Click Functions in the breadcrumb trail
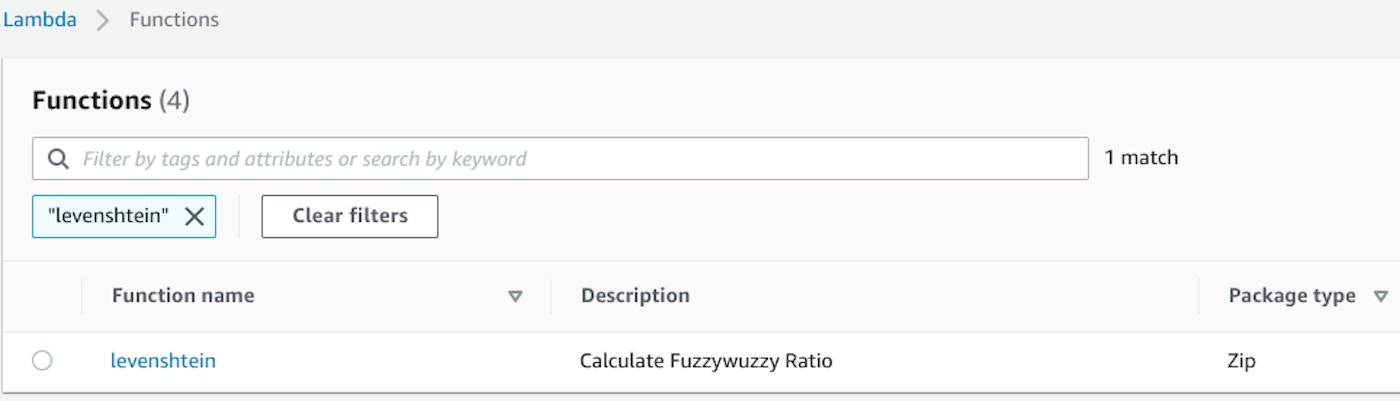Screen dimensions: 1400x401 174,20
